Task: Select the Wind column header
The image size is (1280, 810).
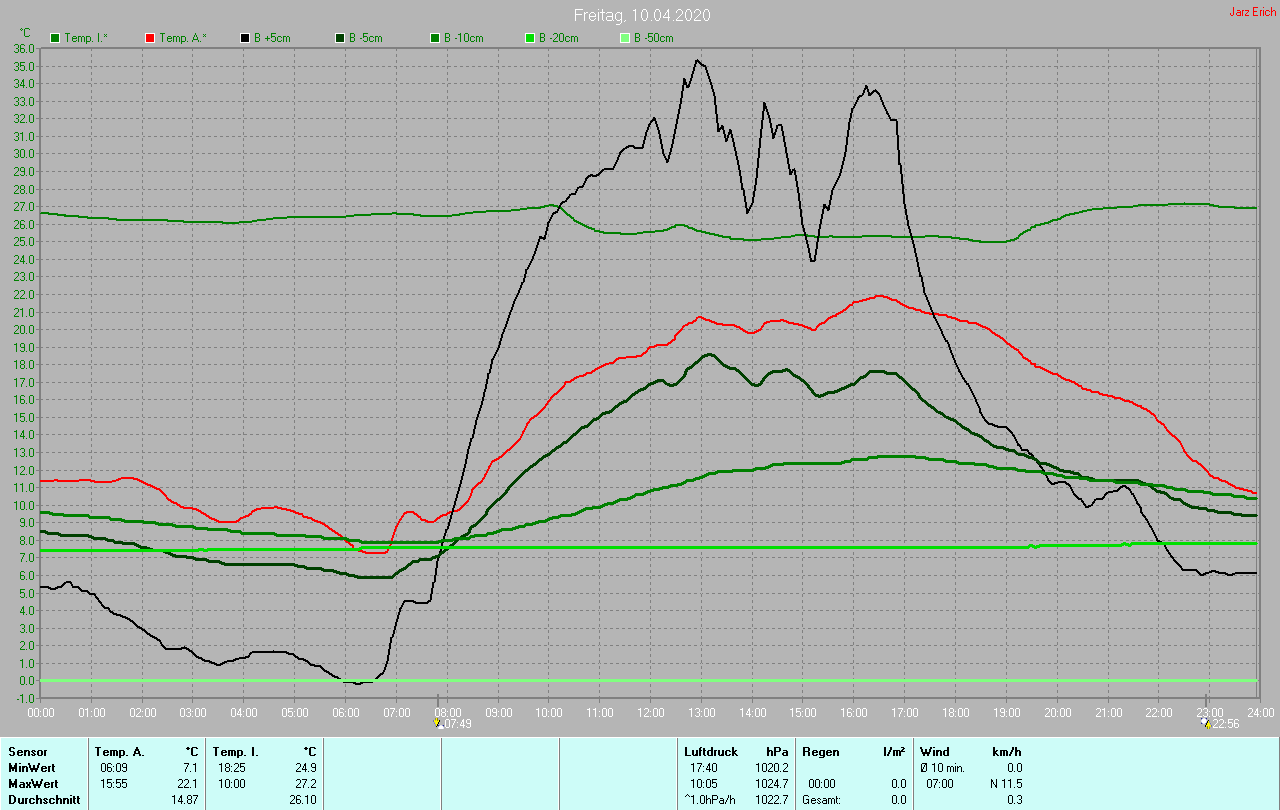Action: click(935, 751)
